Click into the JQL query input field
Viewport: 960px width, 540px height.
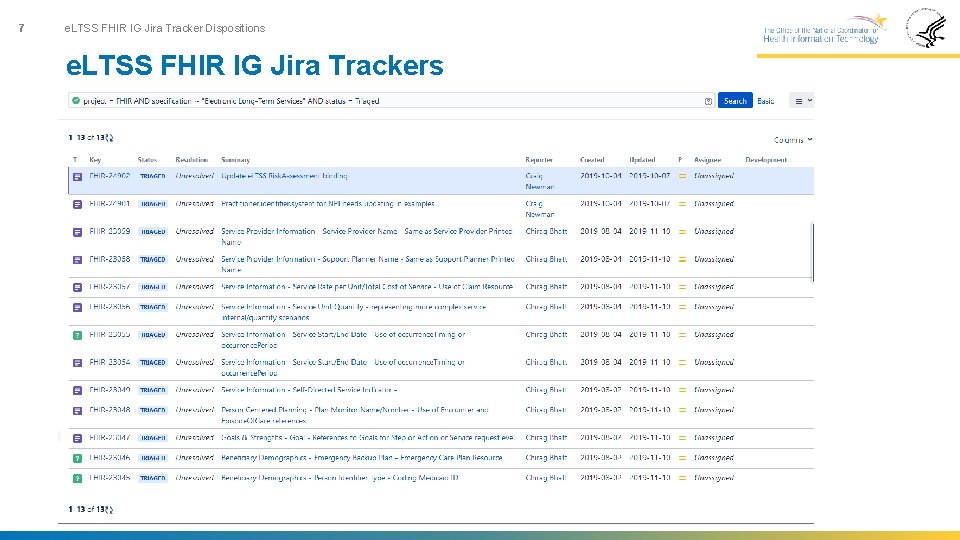tap(392, 100)
